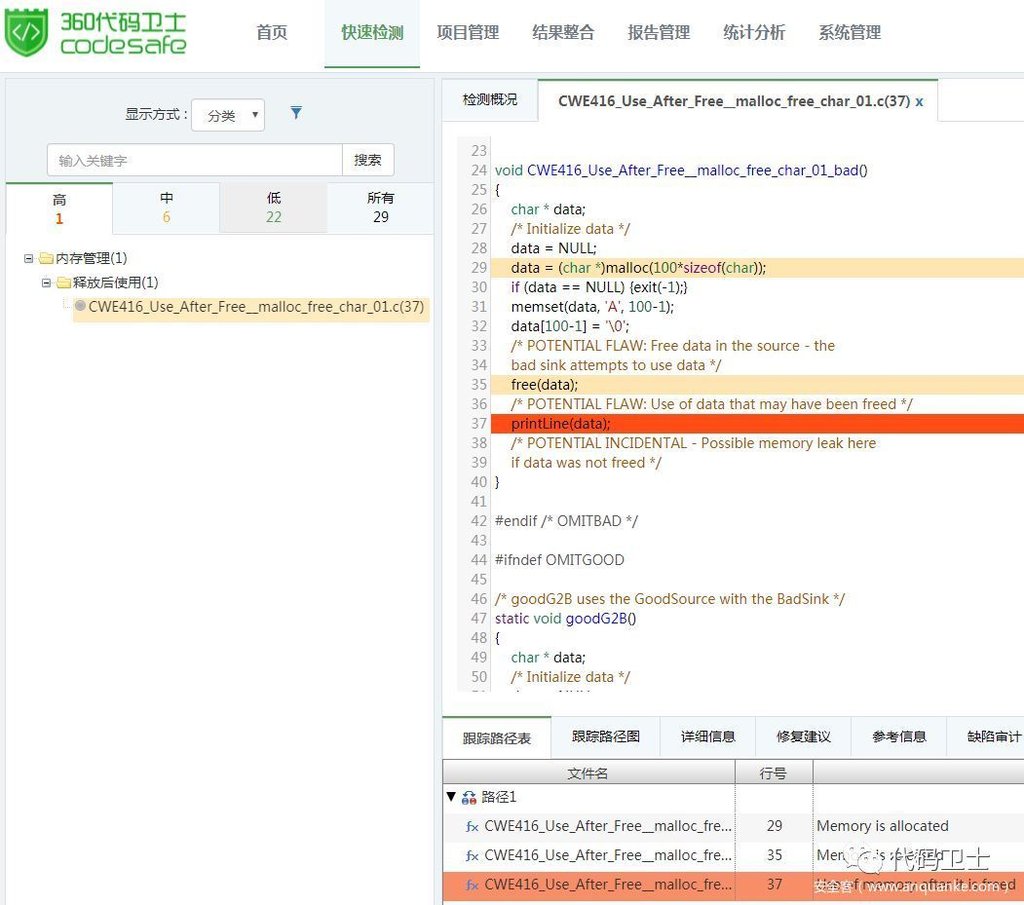The height and width of the screenshot is (905, 1024).
Task: Click the 输入关键字 search field
Action: (195, 160)
